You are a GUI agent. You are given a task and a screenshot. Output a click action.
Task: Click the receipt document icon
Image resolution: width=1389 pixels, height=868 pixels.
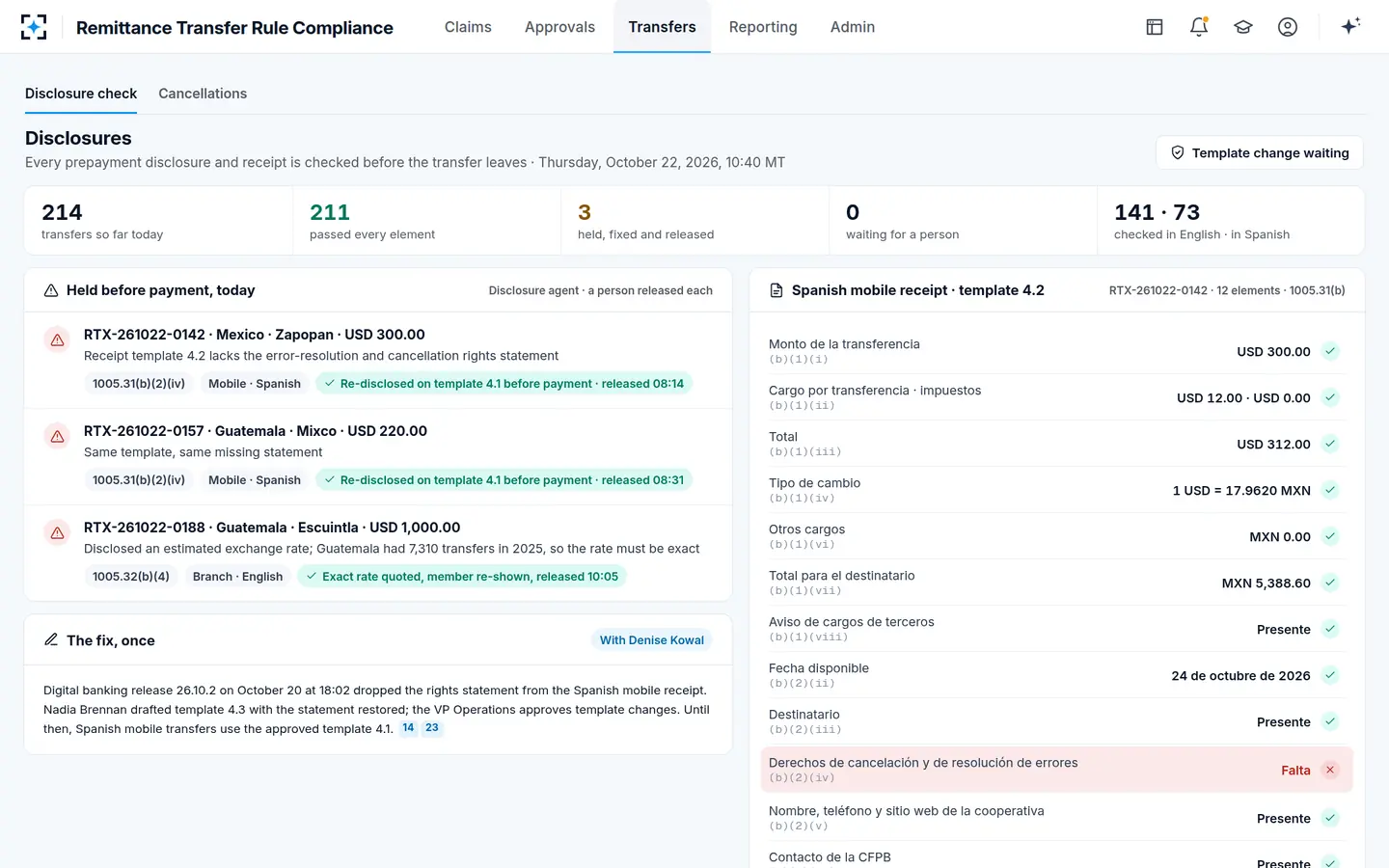776,290
